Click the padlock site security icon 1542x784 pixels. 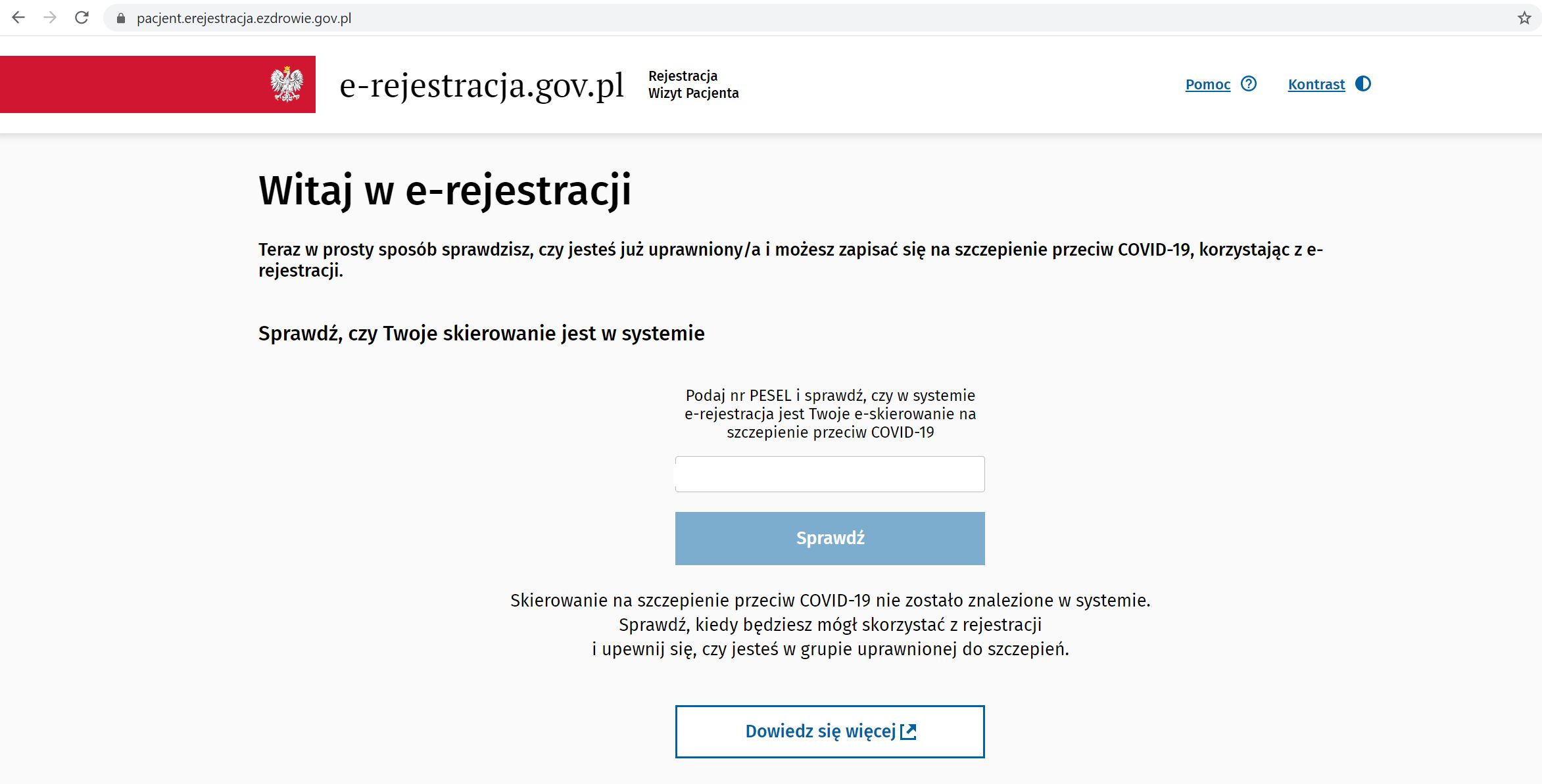(120, 18)
